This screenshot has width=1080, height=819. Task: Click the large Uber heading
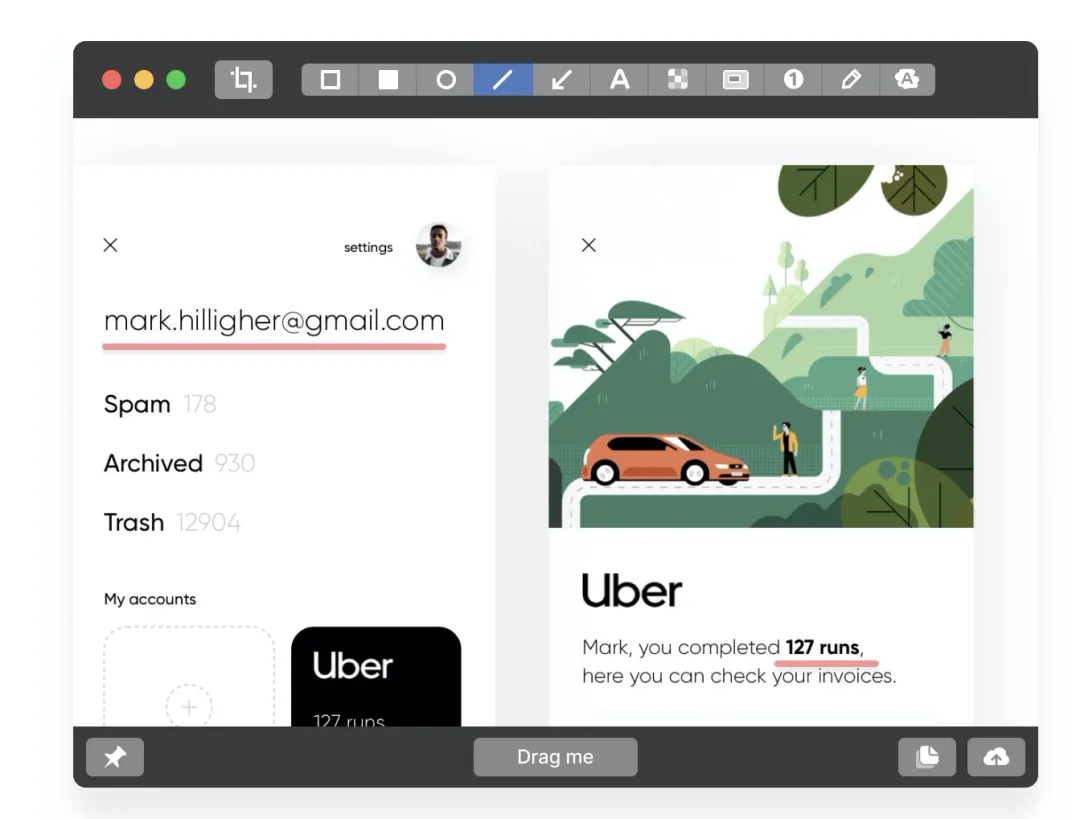(x=632, y=590)
